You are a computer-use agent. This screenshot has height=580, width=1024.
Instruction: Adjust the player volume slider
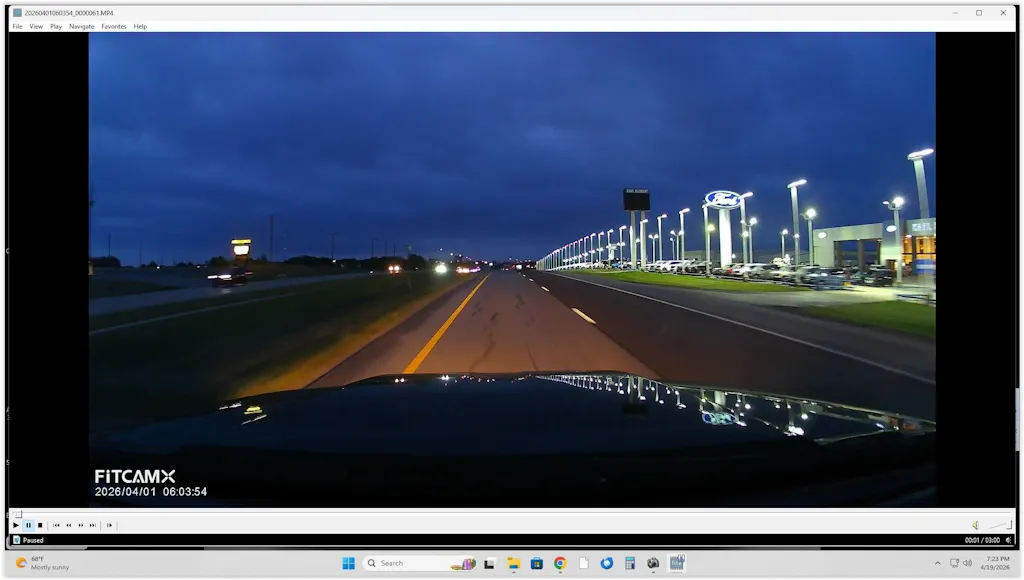point(999,525)
